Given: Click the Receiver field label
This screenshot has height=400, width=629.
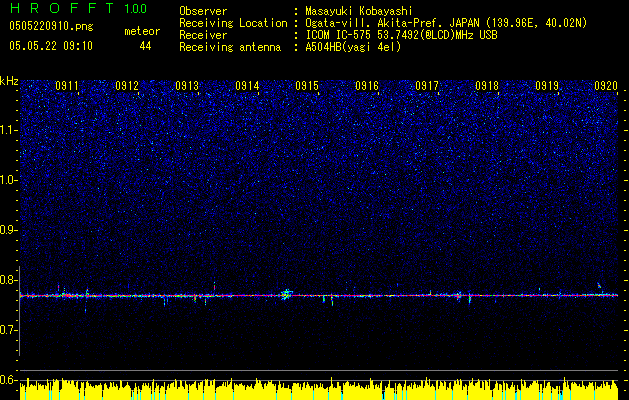Looking at the screenshot, I should [203, 35].
